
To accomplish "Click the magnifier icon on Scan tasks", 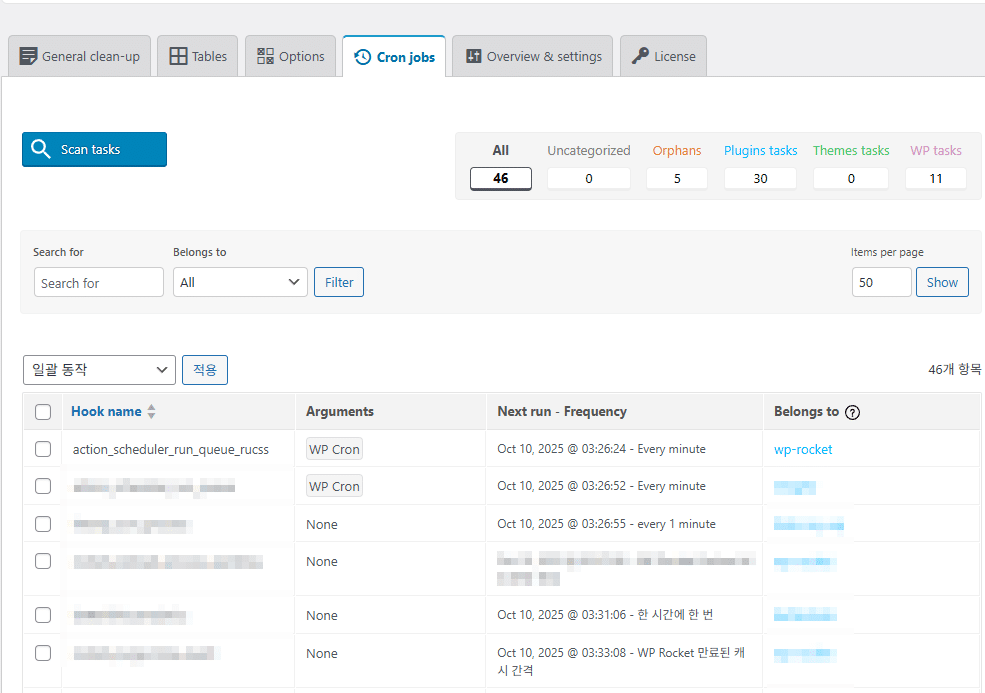I will [41, 148].
